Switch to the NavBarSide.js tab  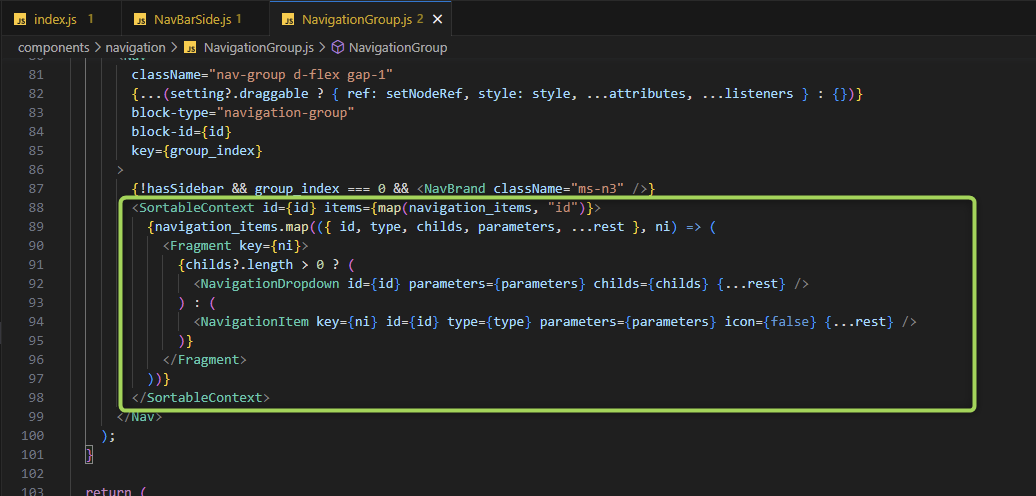click(x=190, y=19)
